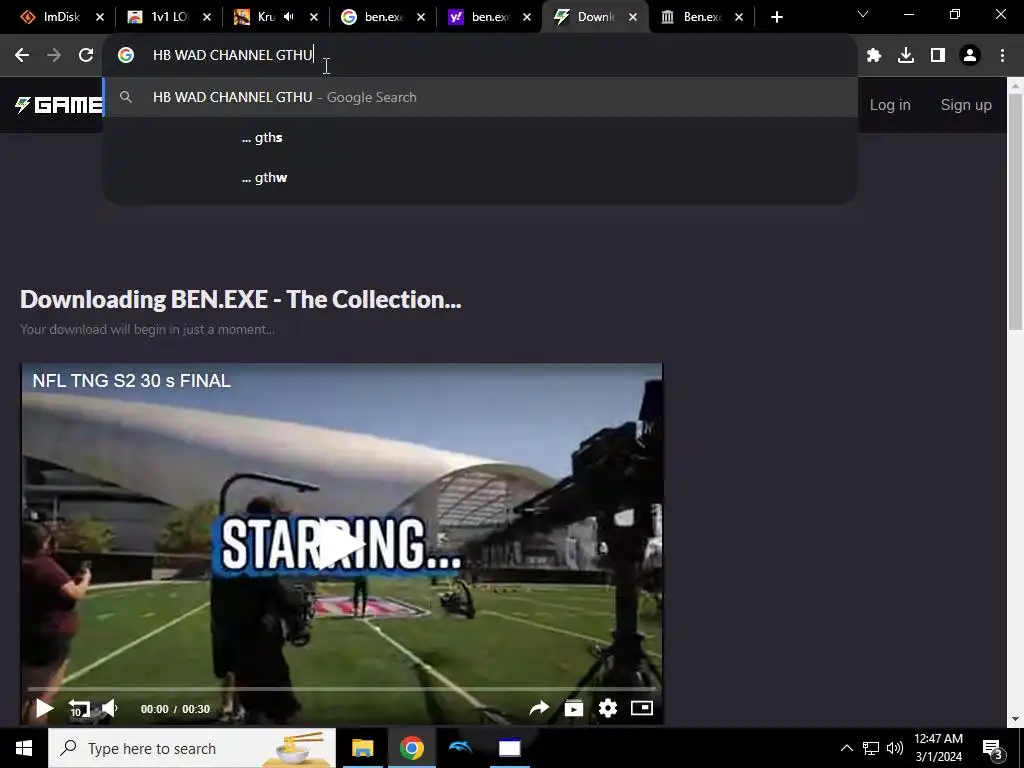Click the Sign up link
The width and height of the screenshot is (1024, 768).
click(x=966, y=105)
